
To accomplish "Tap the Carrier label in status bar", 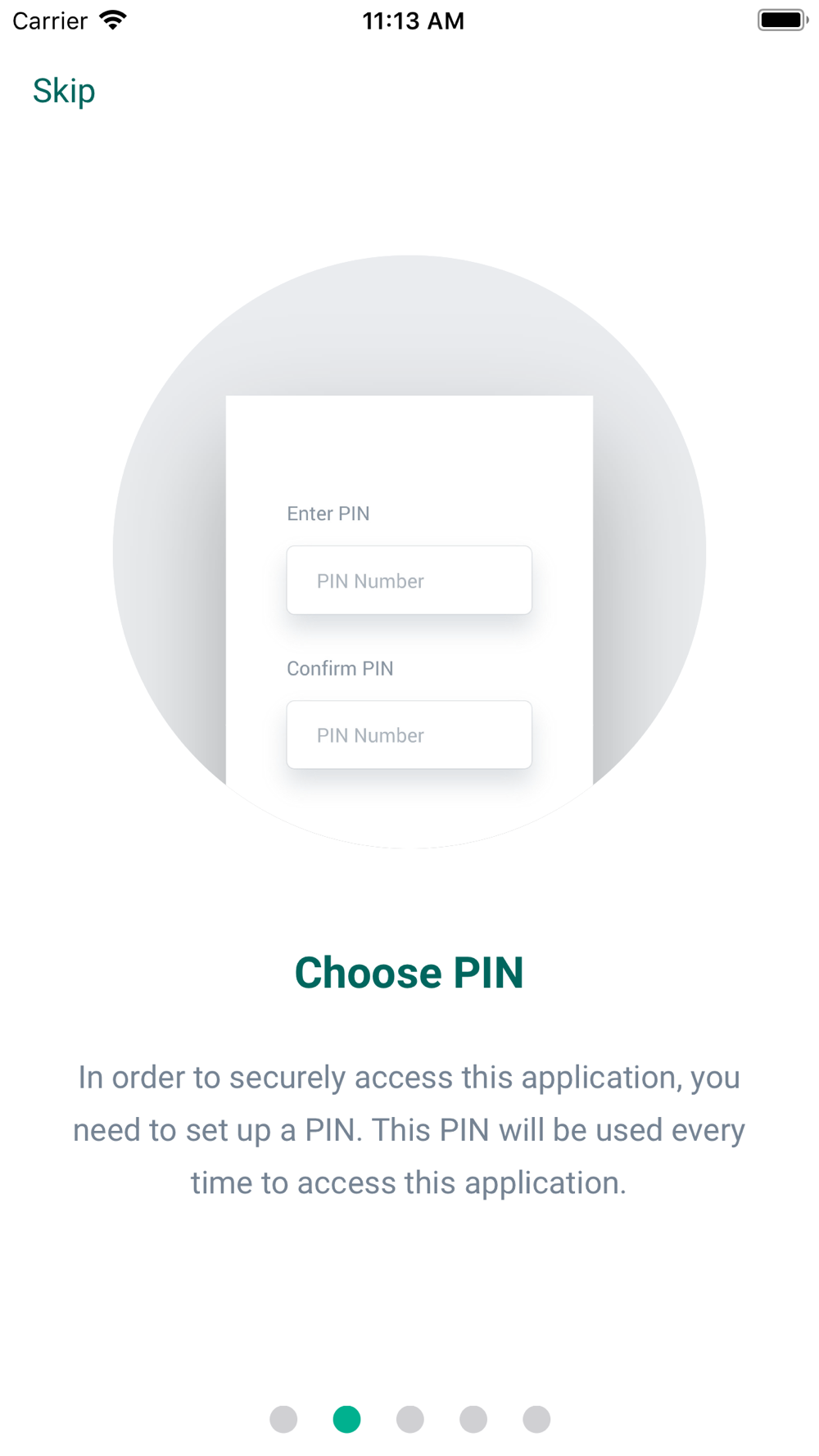I will 50,21.
